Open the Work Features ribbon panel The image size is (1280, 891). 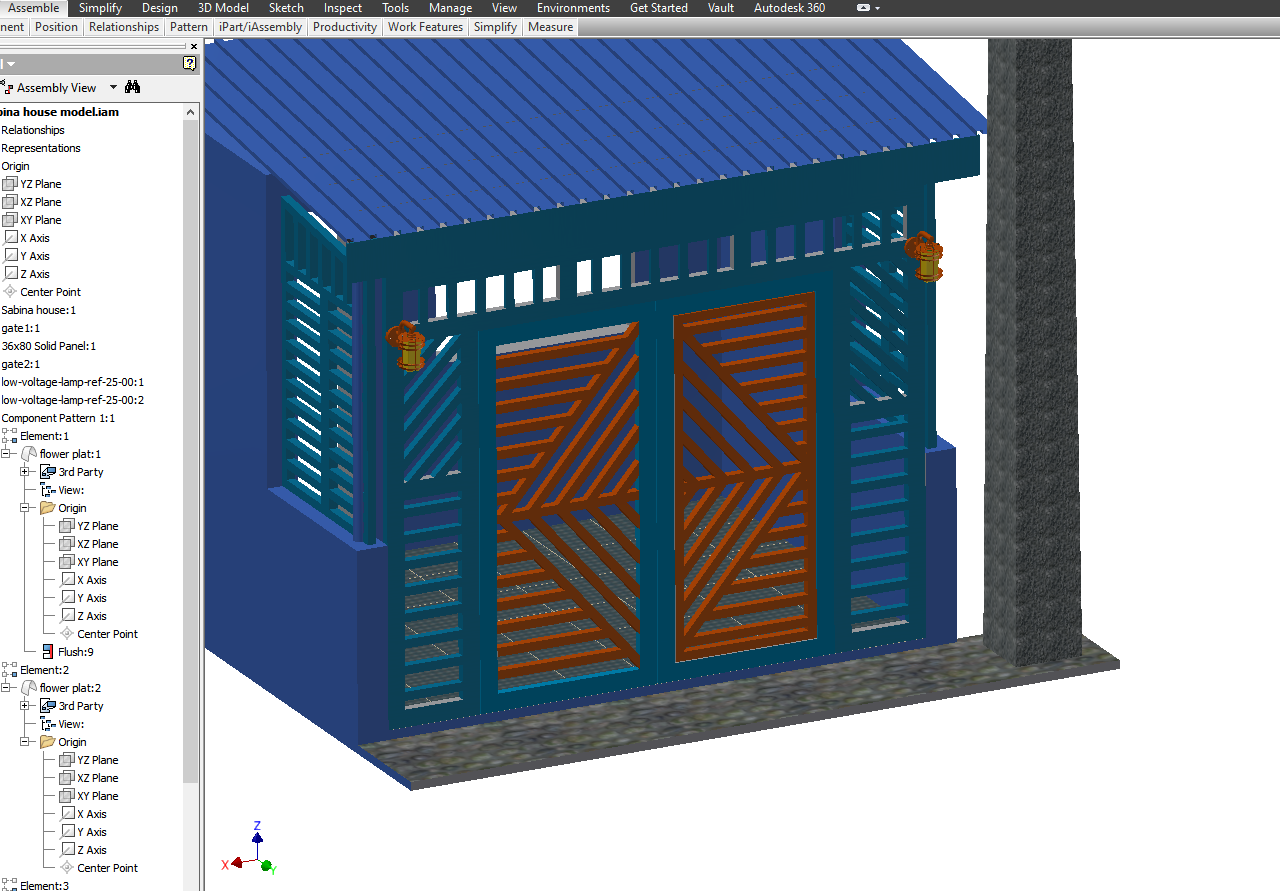pyautogui.click(x=425, y=27)
